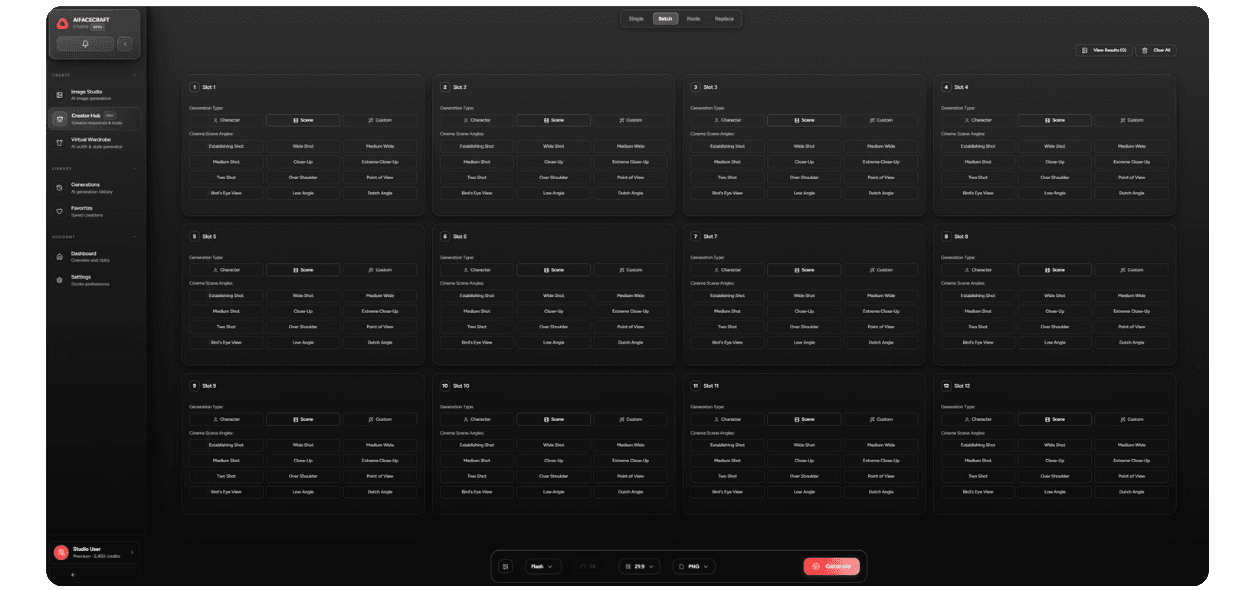Switch Slot 6 to Custom generation type

point(630,269)
